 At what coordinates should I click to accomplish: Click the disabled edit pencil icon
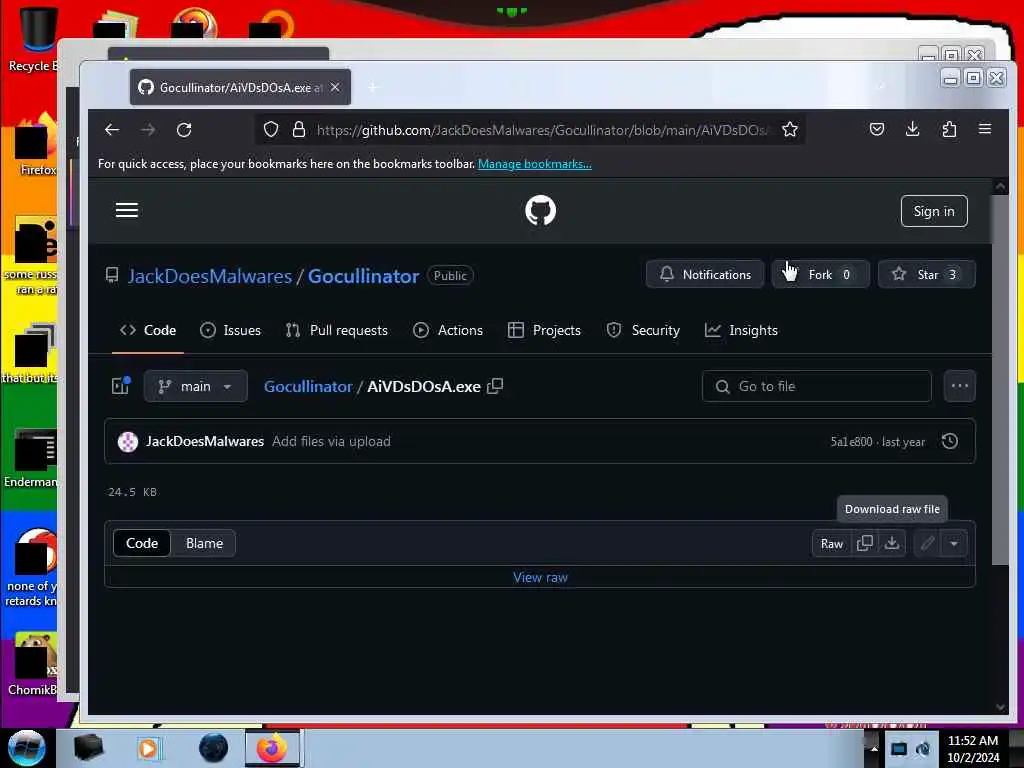pyautogui.click(x=927, y=543)
